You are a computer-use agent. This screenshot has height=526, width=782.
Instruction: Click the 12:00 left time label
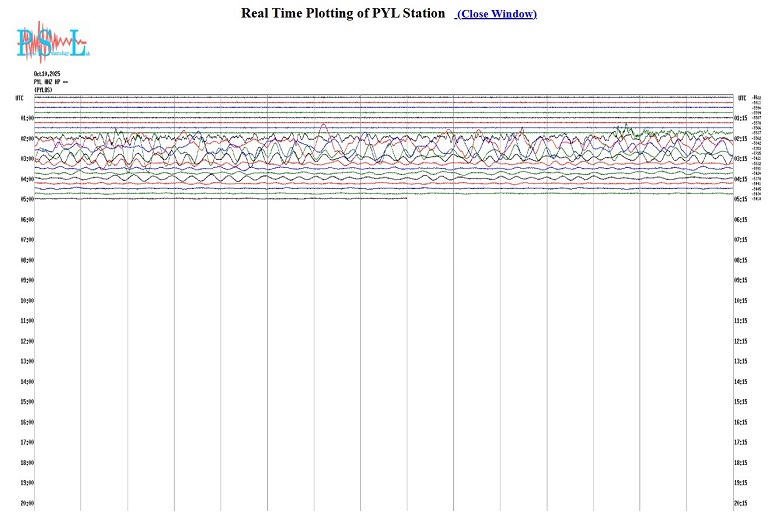coord(27,341)
